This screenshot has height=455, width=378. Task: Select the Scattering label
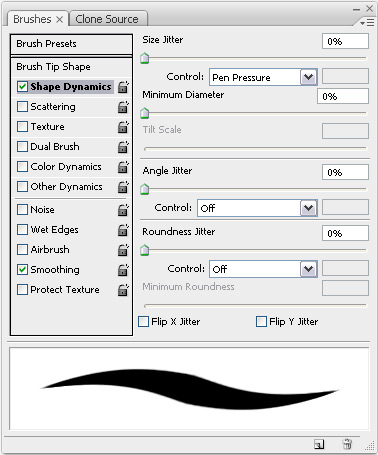coord(53,107)
